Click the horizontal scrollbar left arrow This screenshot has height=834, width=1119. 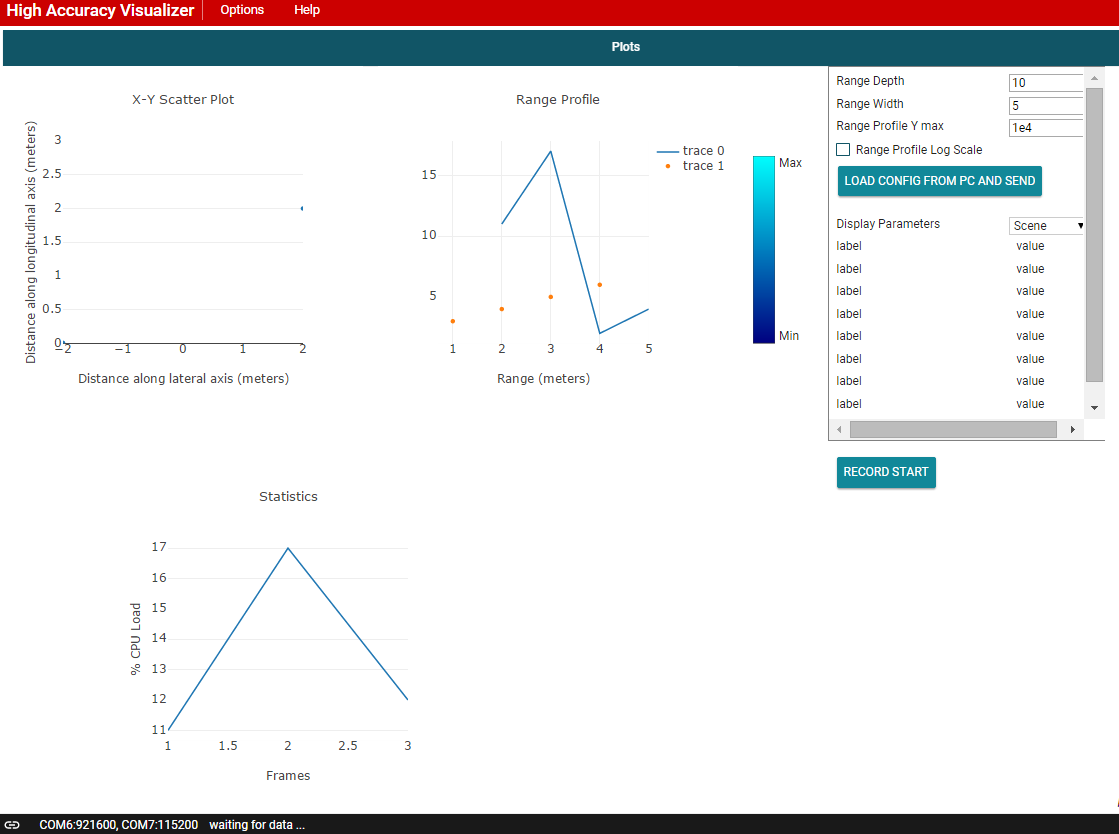839,429
